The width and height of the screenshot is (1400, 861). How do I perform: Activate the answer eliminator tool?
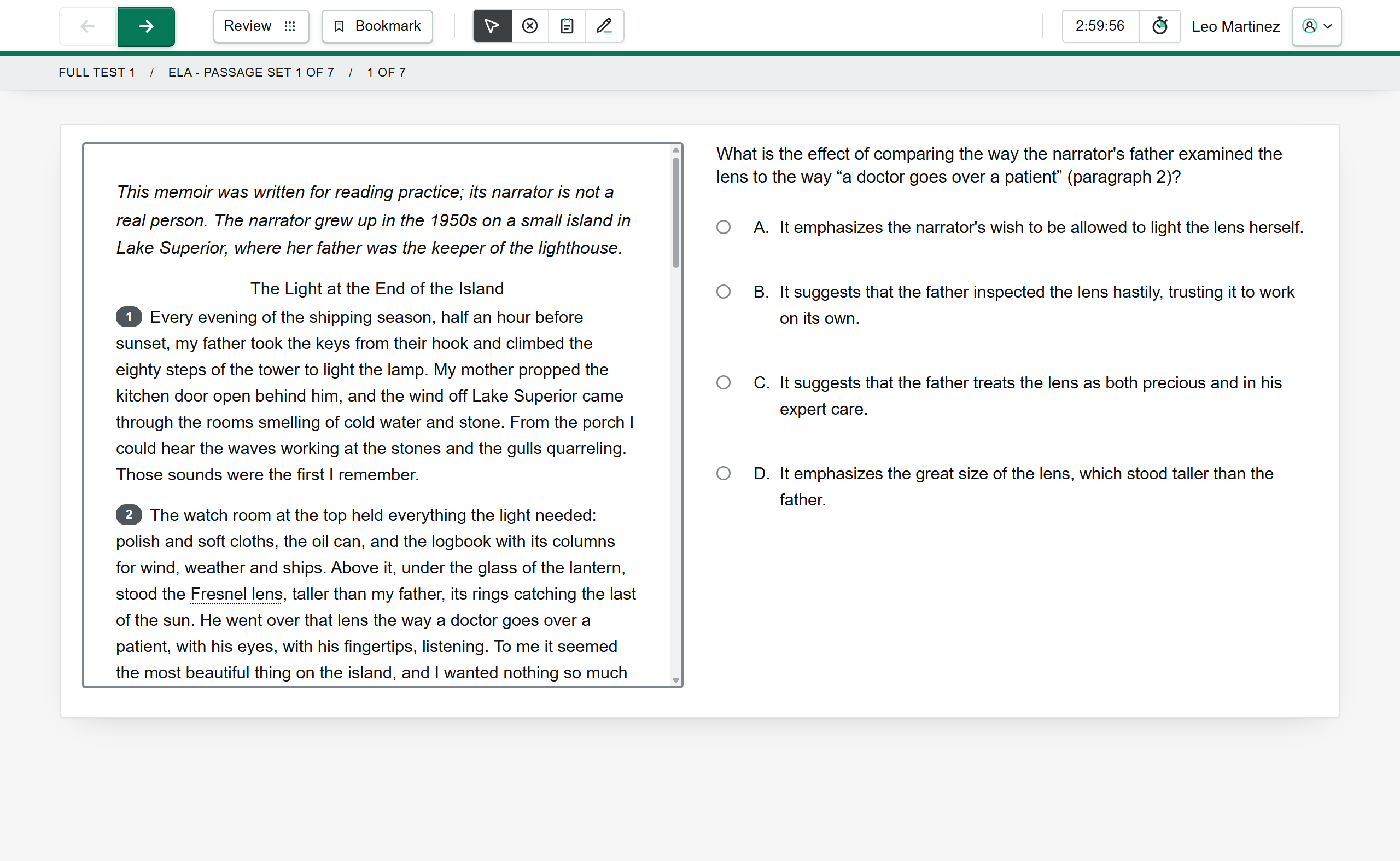click(530, 26)
